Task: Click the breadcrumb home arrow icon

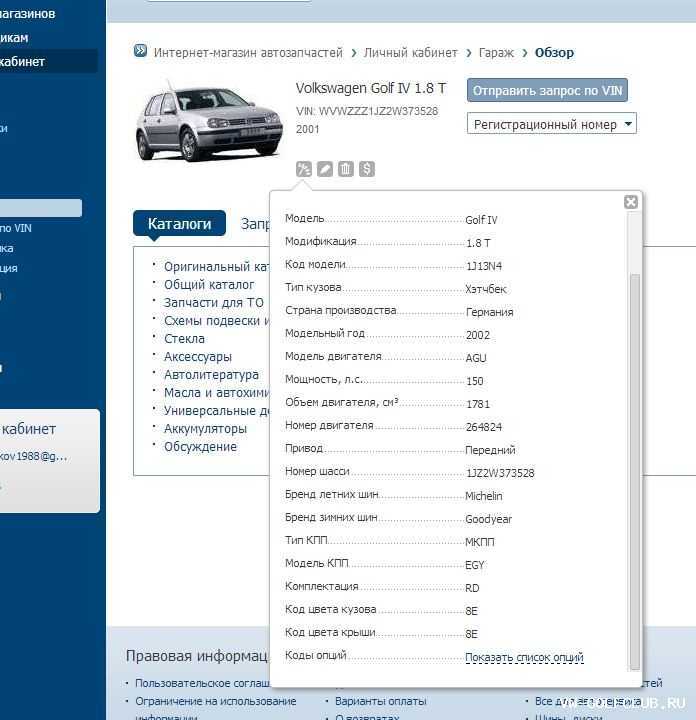Action: [x=140, y=51]
